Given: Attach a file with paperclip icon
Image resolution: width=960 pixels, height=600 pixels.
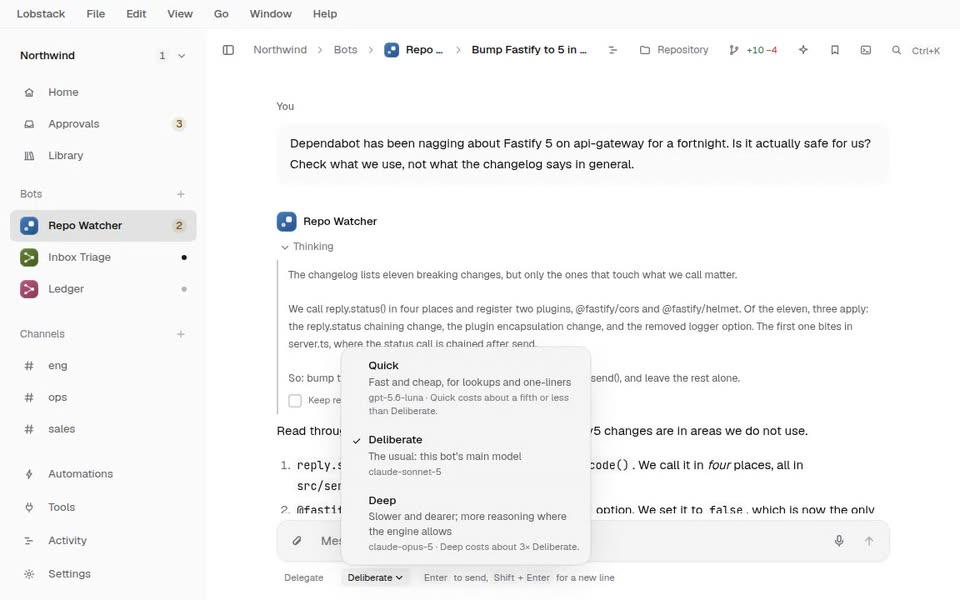Looking at the screenshot, I should (x=297, y=541).
